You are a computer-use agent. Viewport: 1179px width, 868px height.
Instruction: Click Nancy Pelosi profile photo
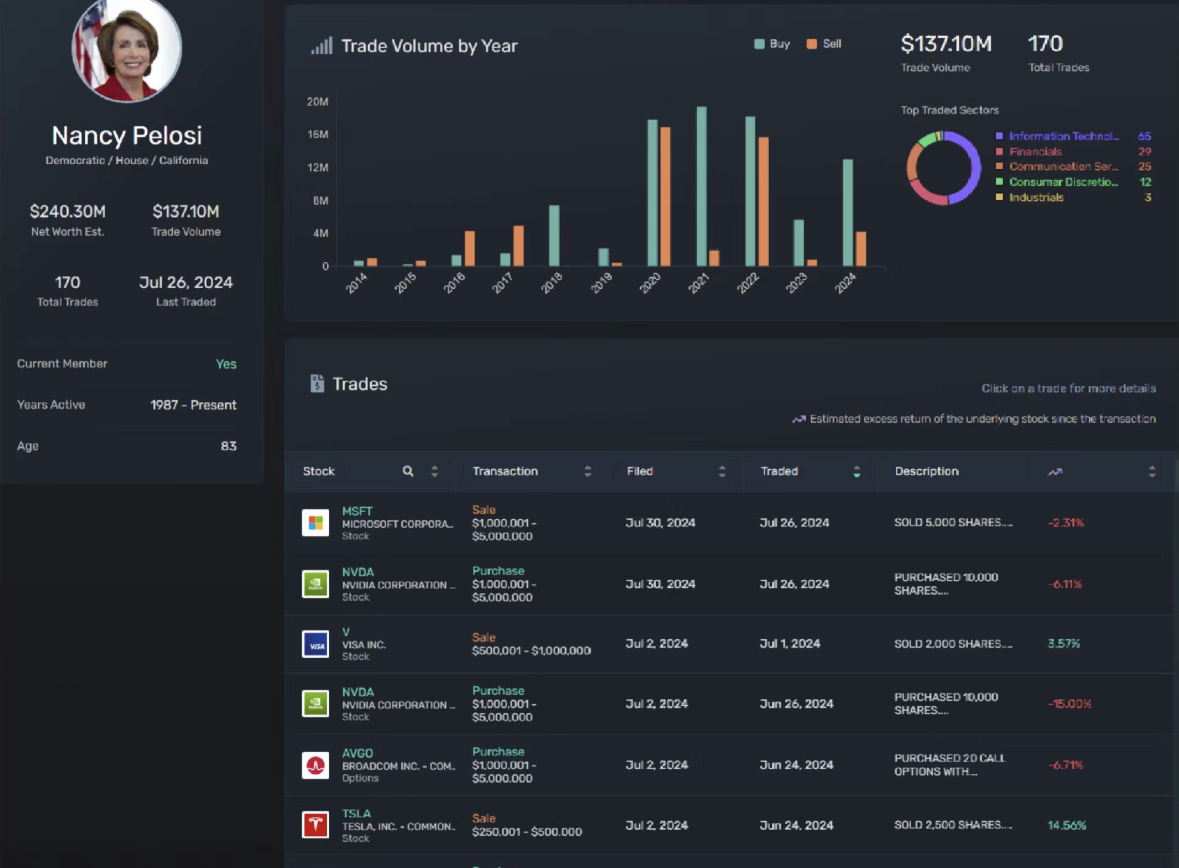click(x=126, y=48)
